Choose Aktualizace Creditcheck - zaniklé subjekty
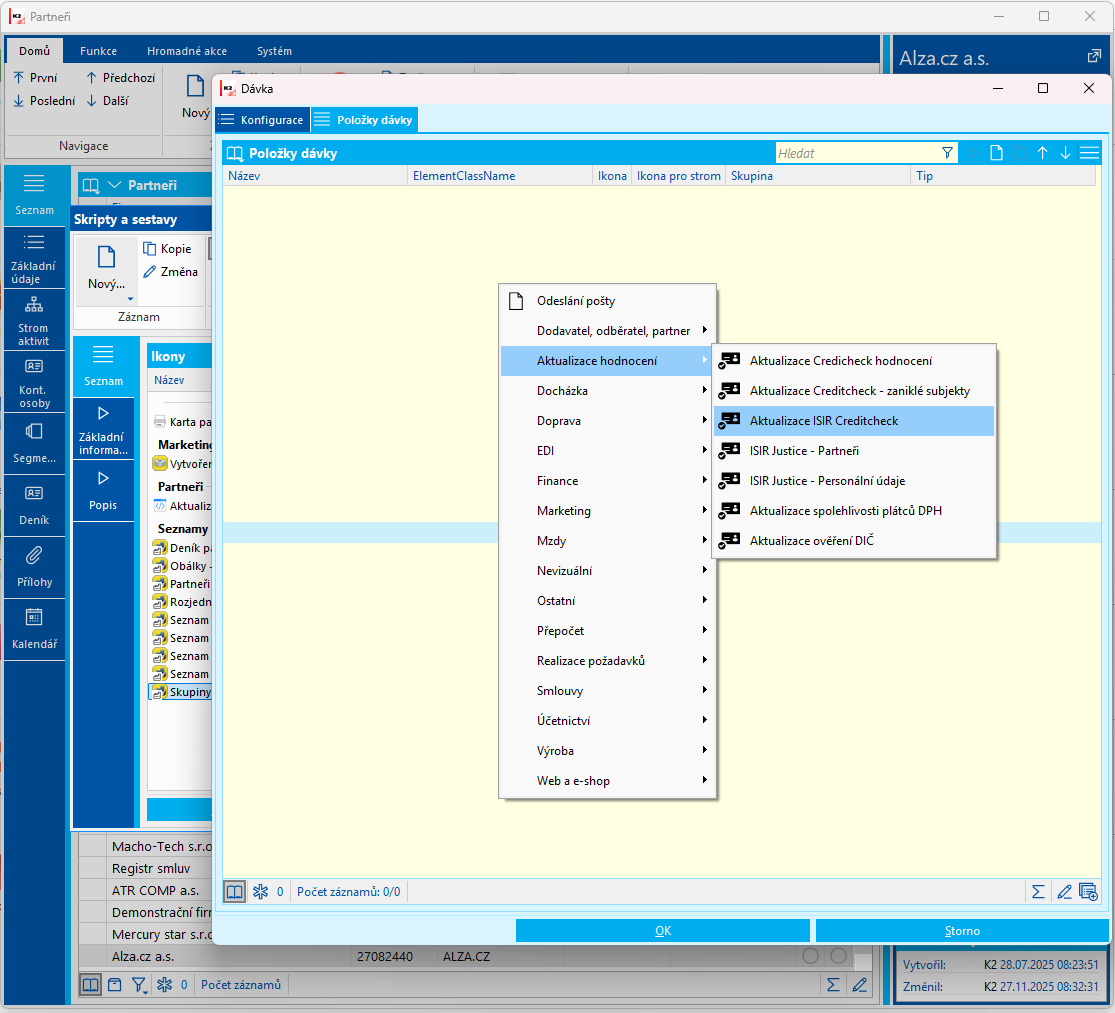The image size is (1115, 1013). tap(853, 390)
